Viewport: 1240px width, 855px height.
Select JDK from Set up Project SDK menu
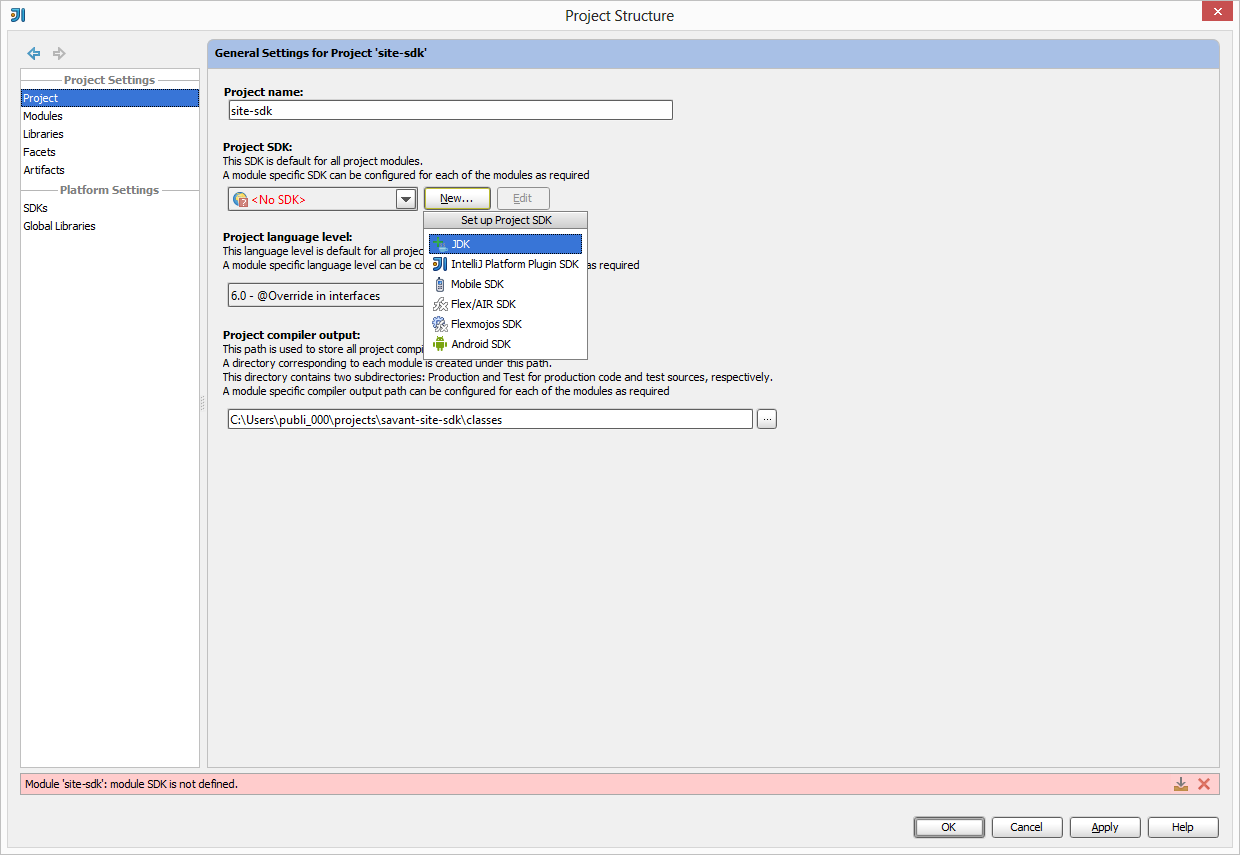(x=505, y=244)
